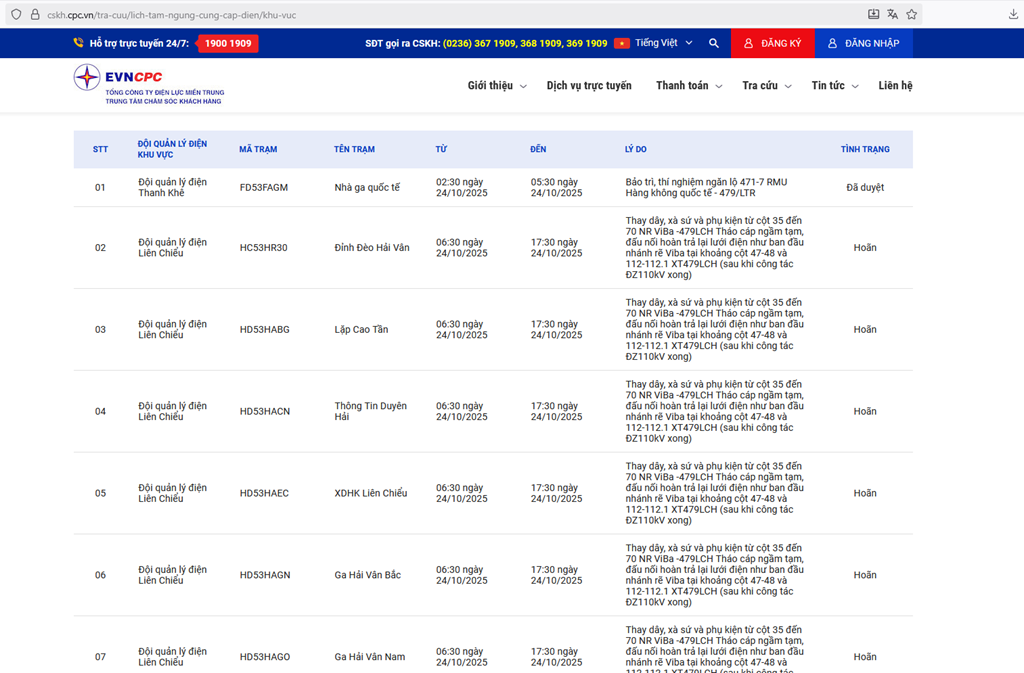Image resolution: width=1024 pixels, height=673 pixels.
Task: Click the site security lock icon
Action: 34,15
